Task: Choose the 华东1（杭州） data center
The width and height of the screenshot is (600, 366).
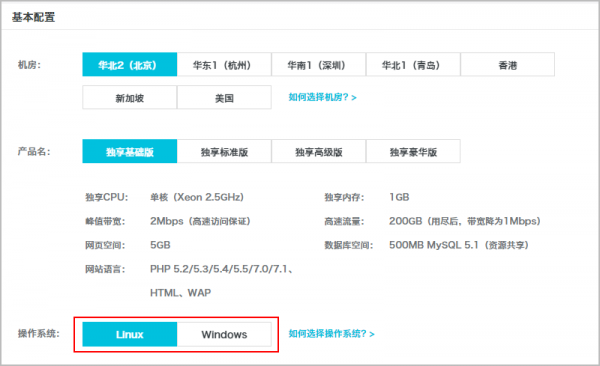Action: [x=224, y=65]
